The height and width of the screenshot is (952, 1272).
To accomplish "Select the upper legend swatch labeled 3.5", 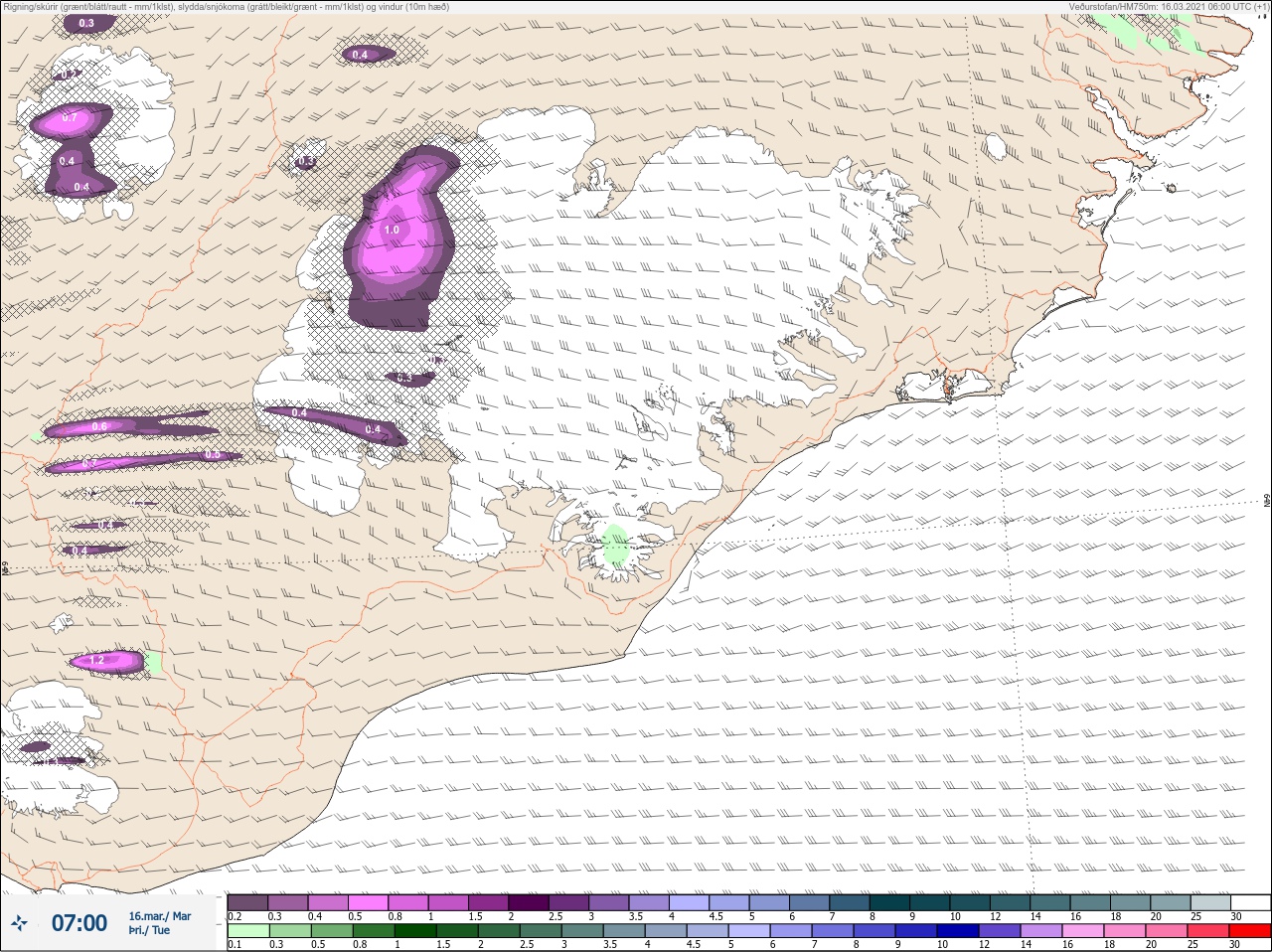I will (x=651, y=902).
